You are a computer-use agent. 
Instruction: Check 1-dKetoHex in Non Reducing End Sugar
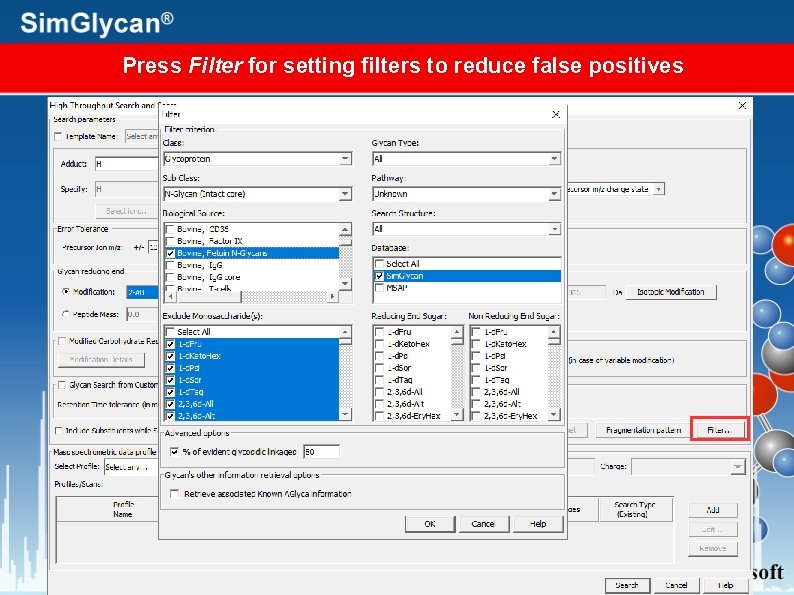[x=477, y=344]
